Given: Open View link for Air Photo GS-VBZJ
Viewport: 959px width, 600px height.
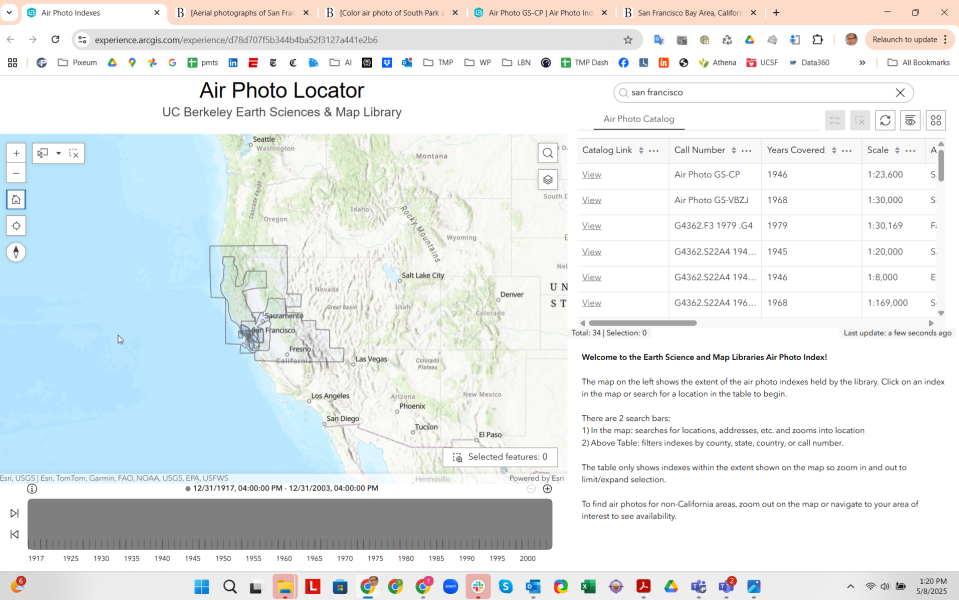Looking at the screenshot, I should [592, 200].
